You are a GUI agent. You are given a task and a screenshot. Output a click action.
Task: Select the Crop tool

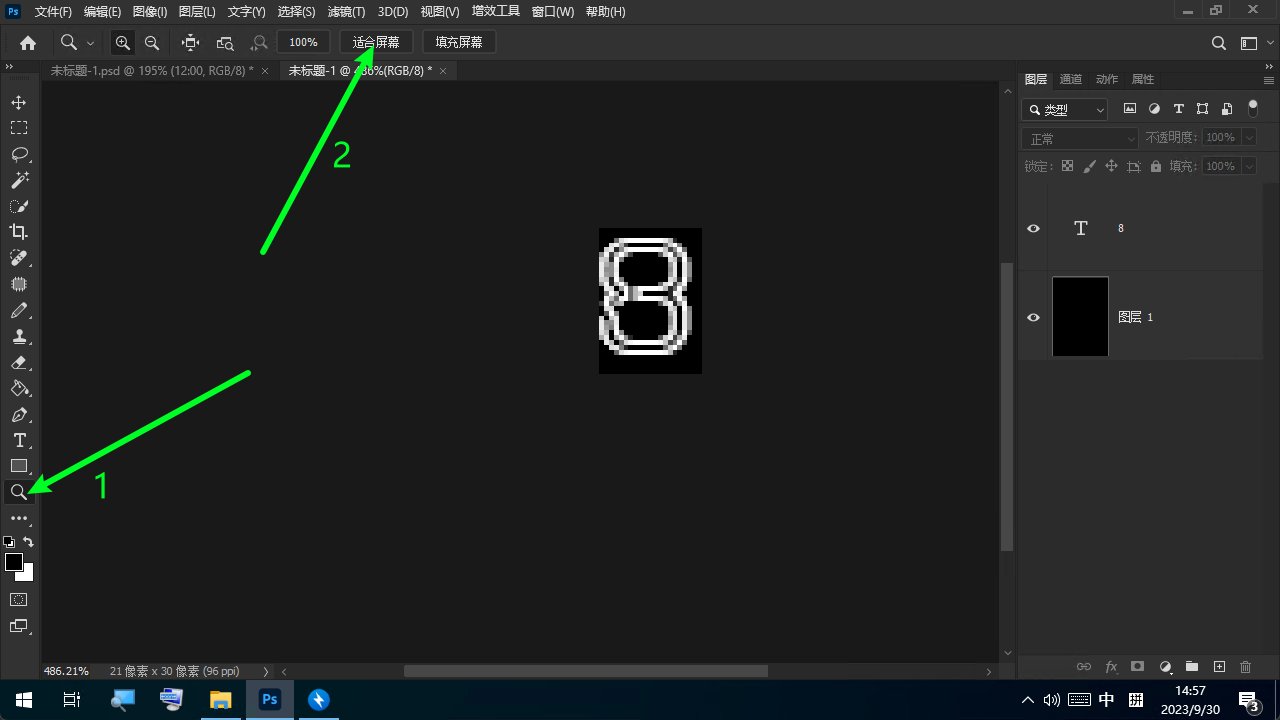tap(19, 232)
